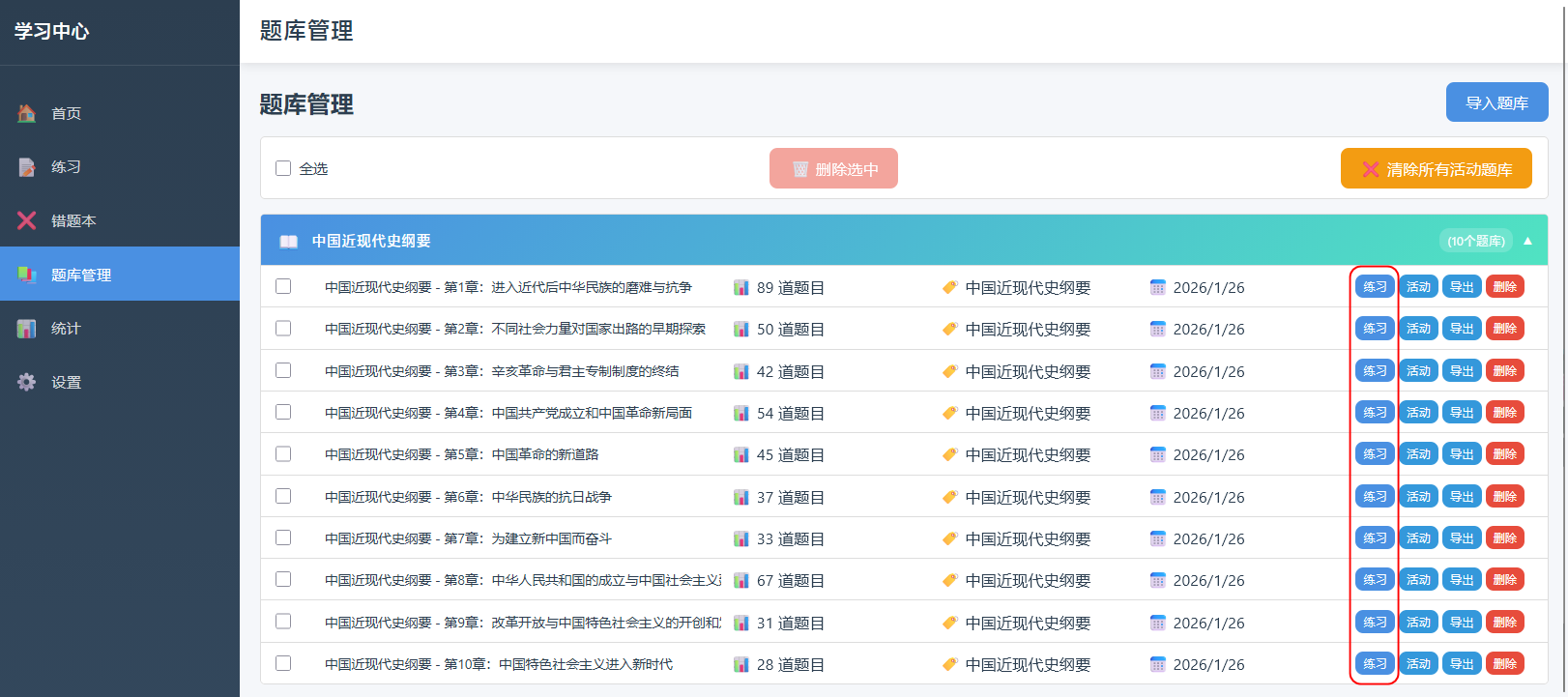
Task: Click the tag icon in the 第8章 row
Action: pos(950,580)
